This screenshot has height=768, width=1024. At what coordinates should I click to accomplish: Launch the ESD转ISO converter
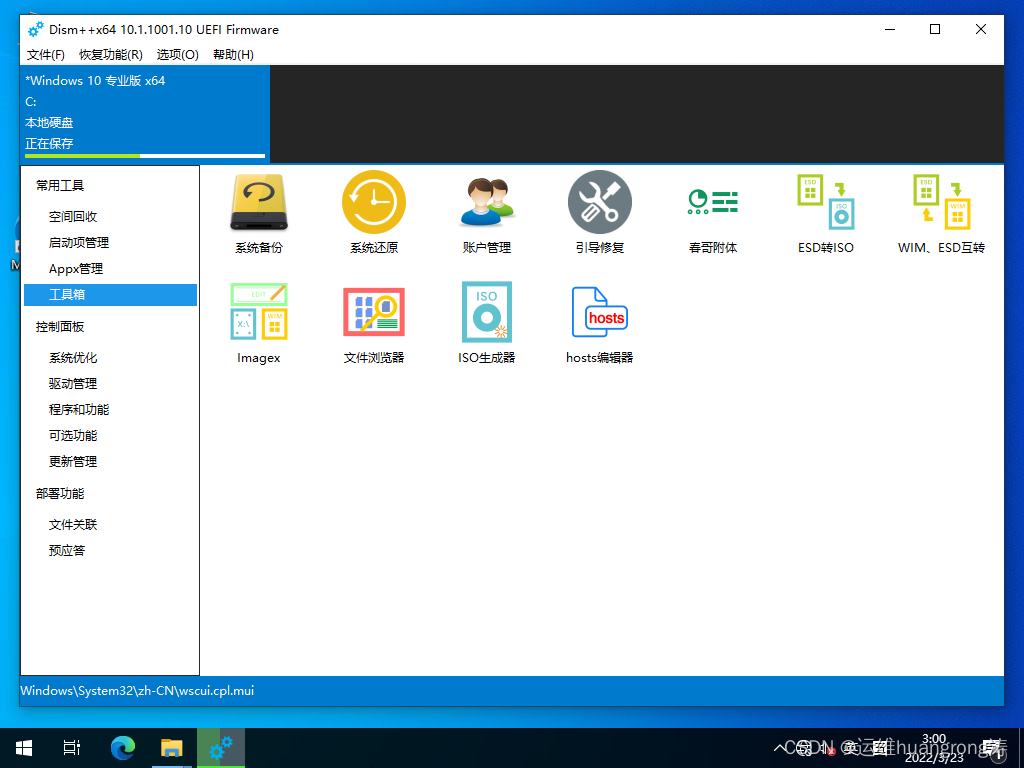click(x=825, y=212)
